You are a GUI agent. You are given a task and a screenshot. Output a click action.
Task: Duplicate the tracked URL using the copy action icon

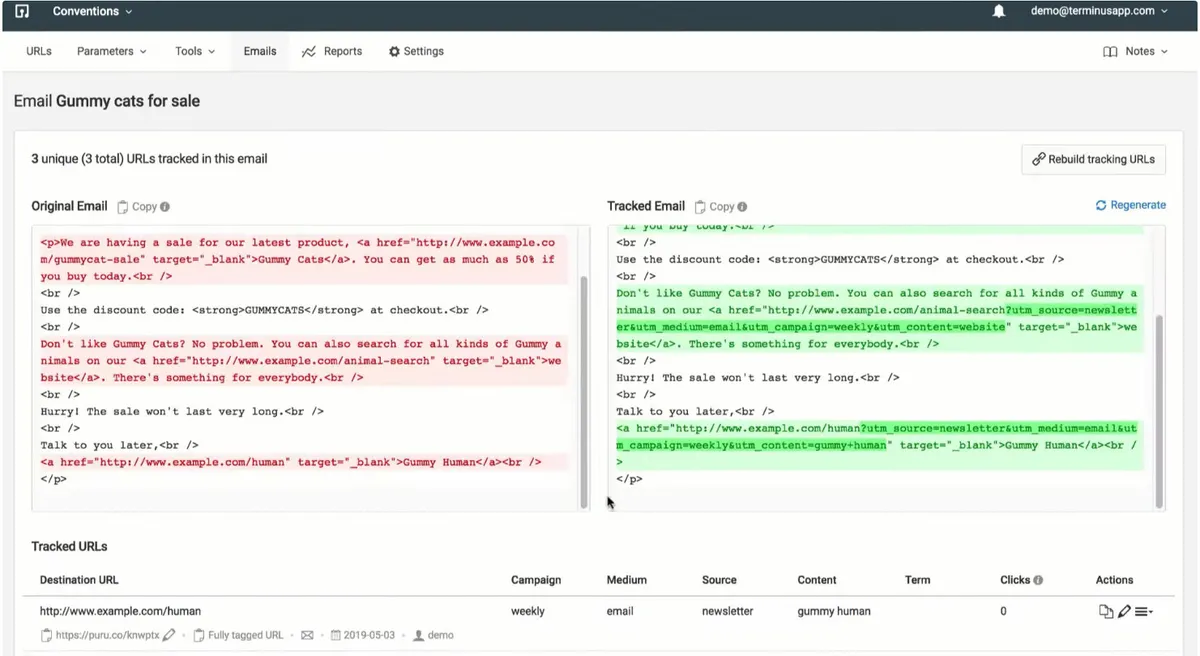pos(1105,611)
